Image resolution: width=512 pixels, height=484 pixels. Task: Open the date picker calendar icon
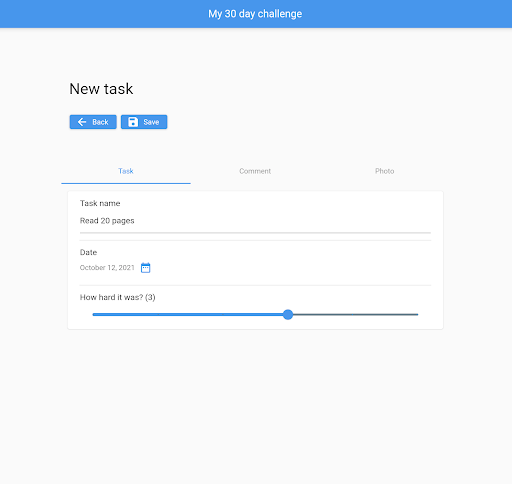146,268
